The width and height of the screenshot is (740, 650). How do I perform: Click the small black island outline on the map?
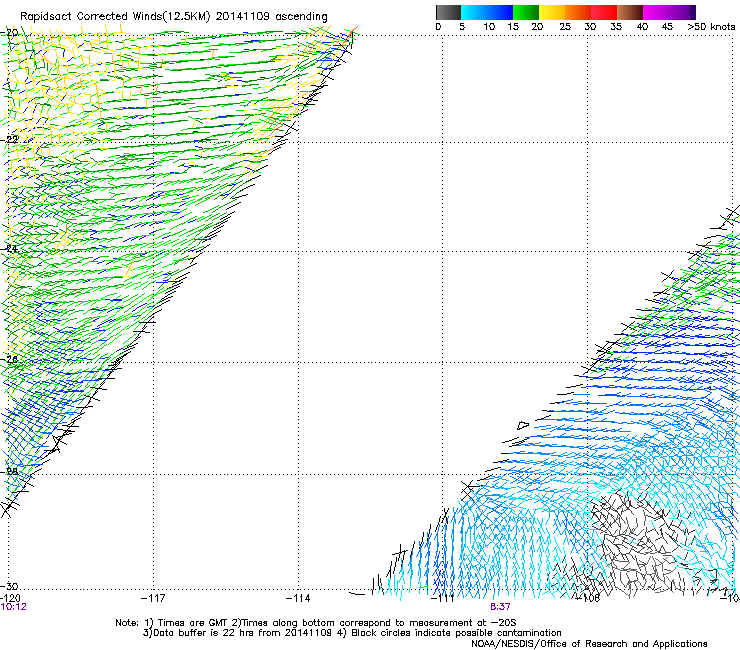click(522, 425)
